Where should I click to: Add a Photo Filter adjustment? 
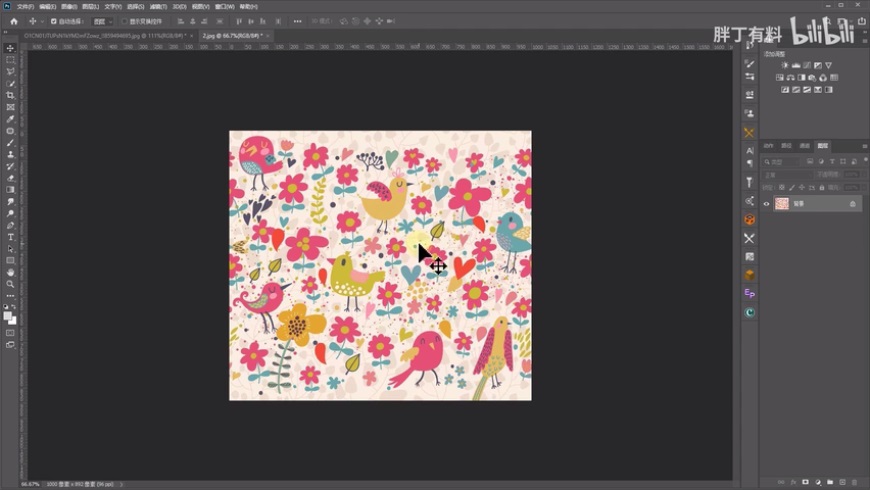812,78
